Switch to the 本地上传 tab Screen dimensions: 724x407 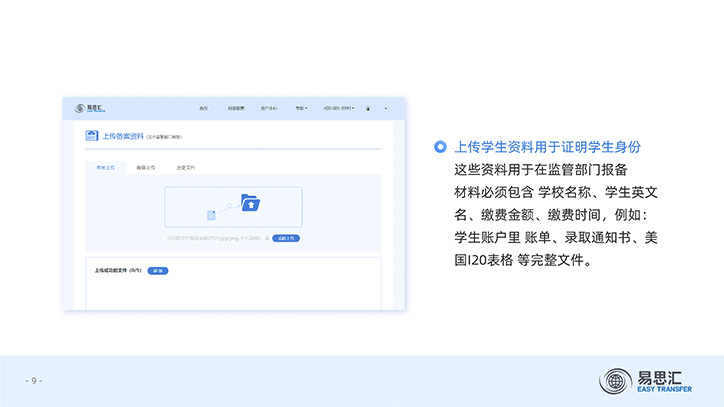(x=105, y=167)
